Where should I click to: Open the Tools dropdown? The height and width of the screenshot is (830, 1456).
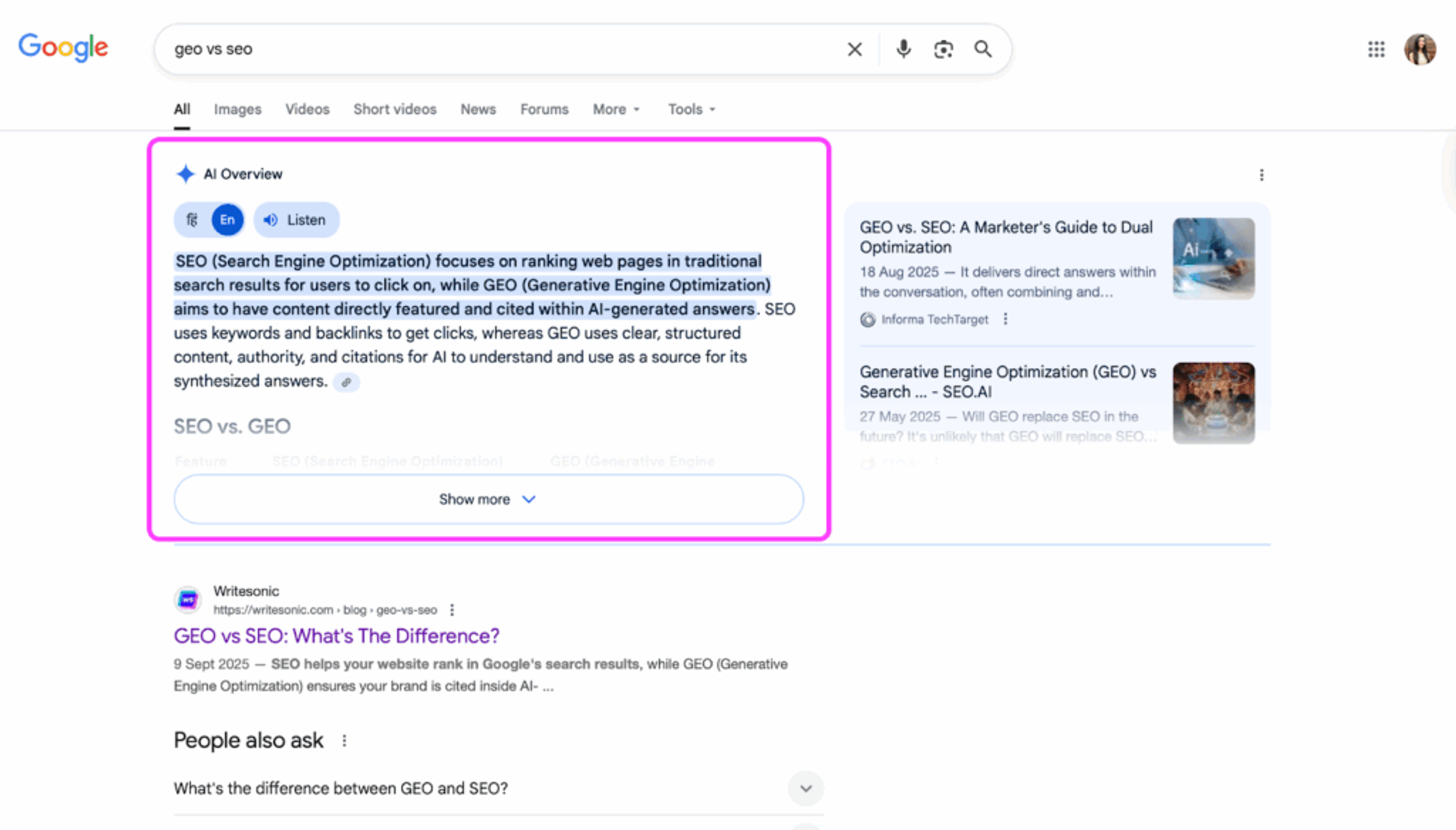pyautogui.click(x=692, y=109)
